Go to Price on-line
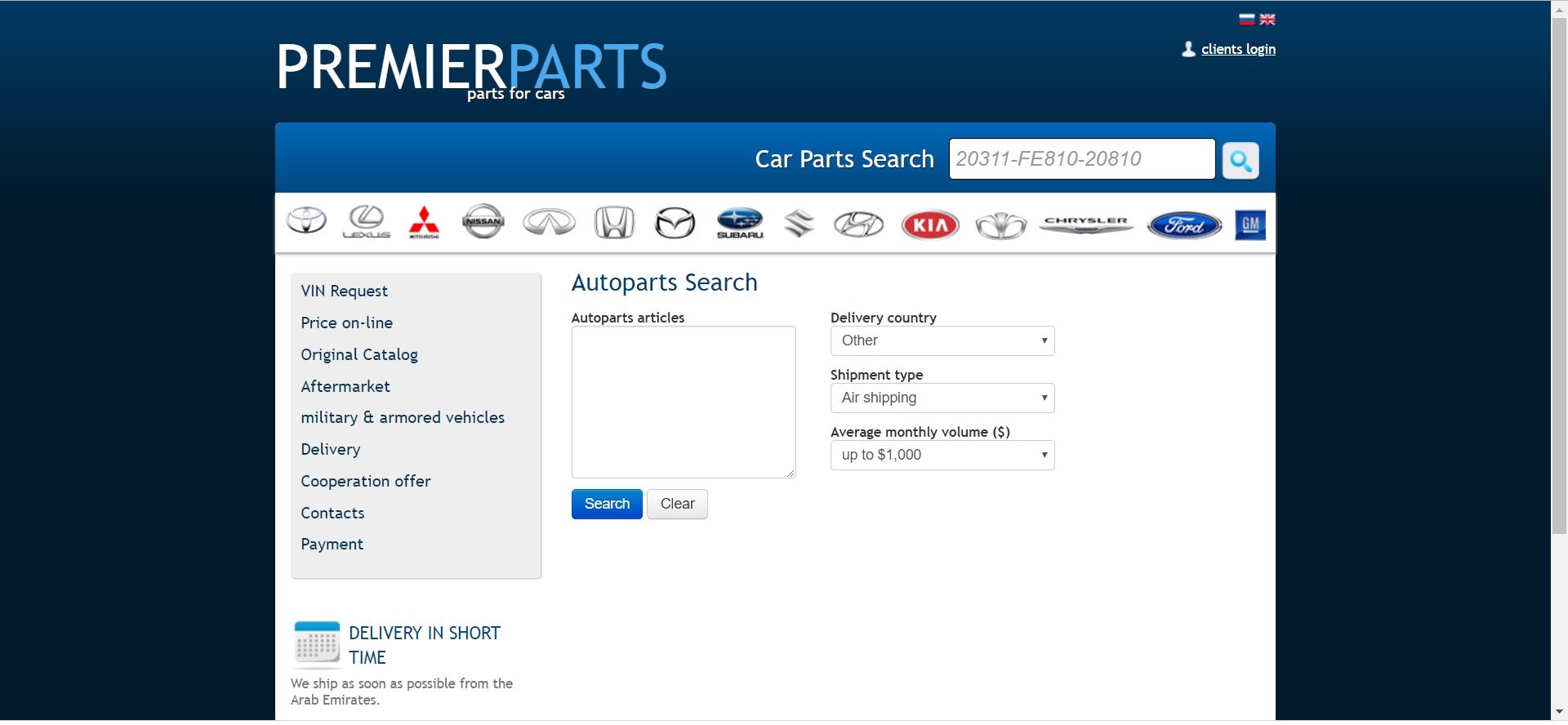1568x725 pixels. tap(346, 322)
